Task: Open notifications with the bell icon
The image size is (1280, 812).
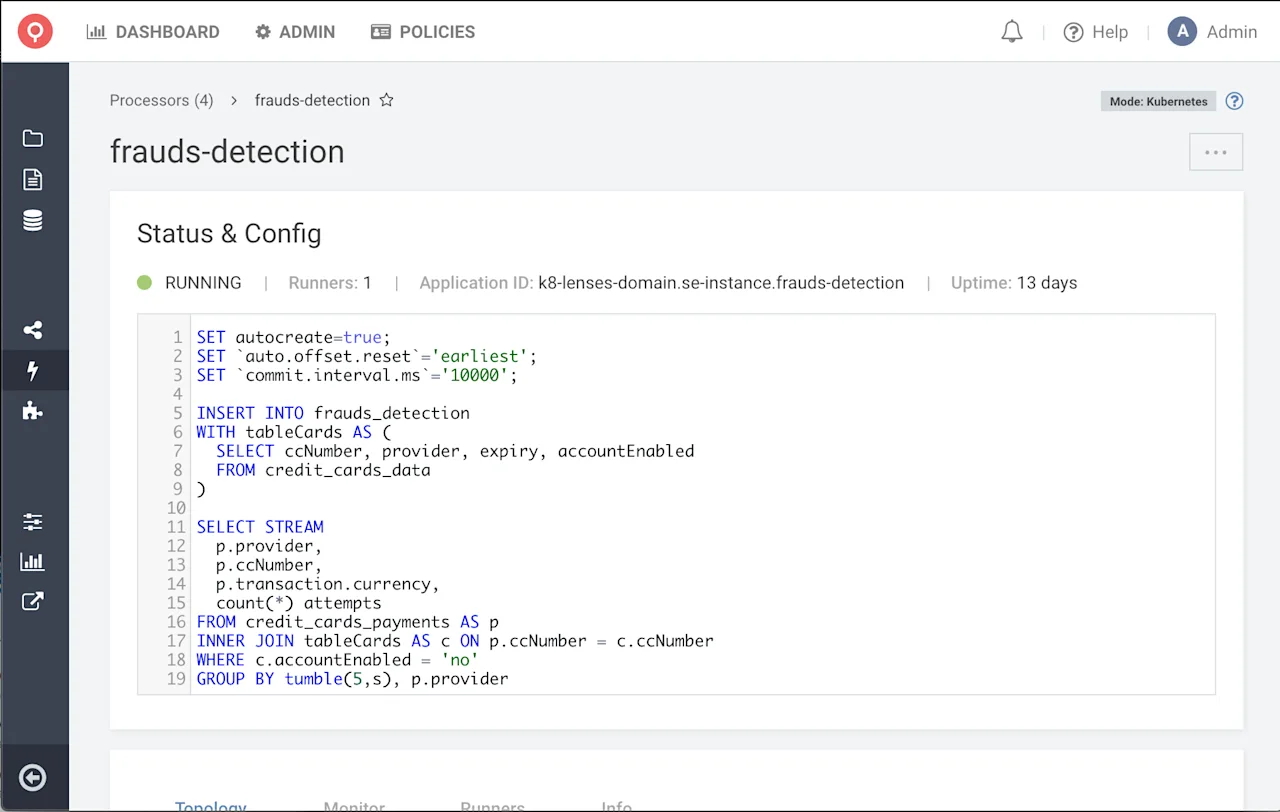Action: [x=1011, y=31]
